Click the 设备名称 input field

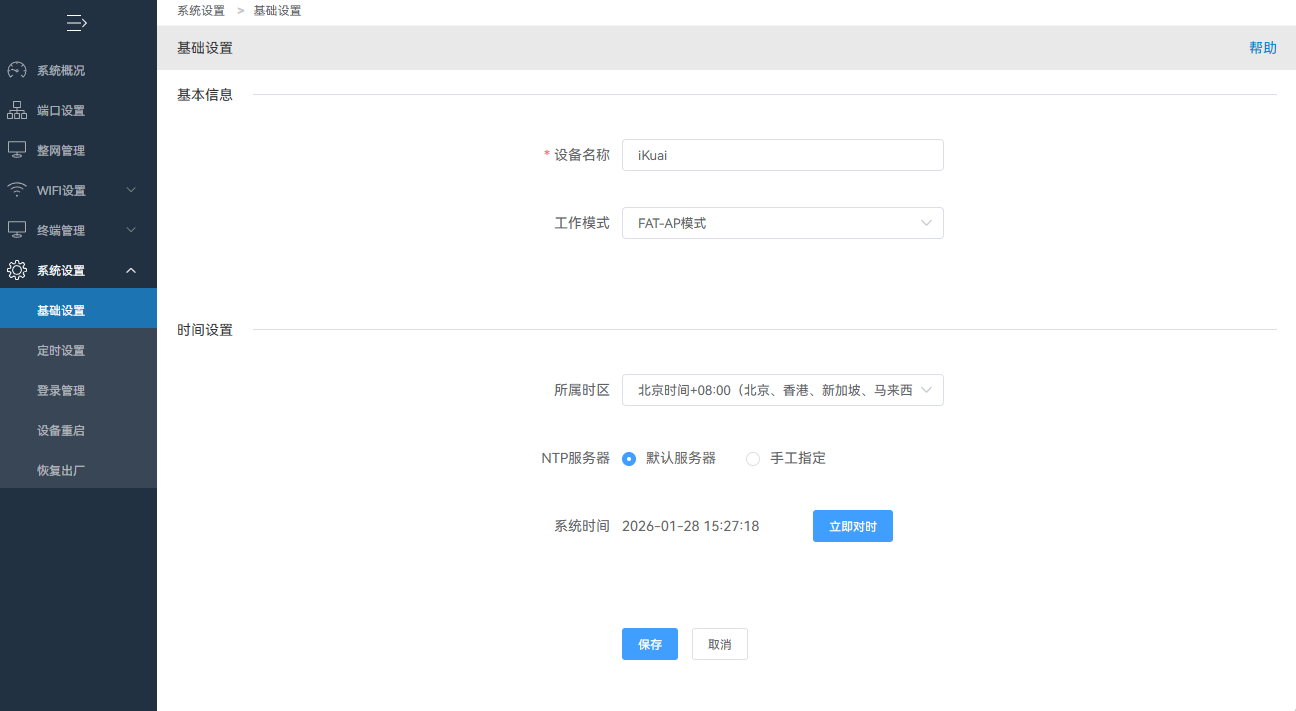pyautogui.click(x=783, y=155)
